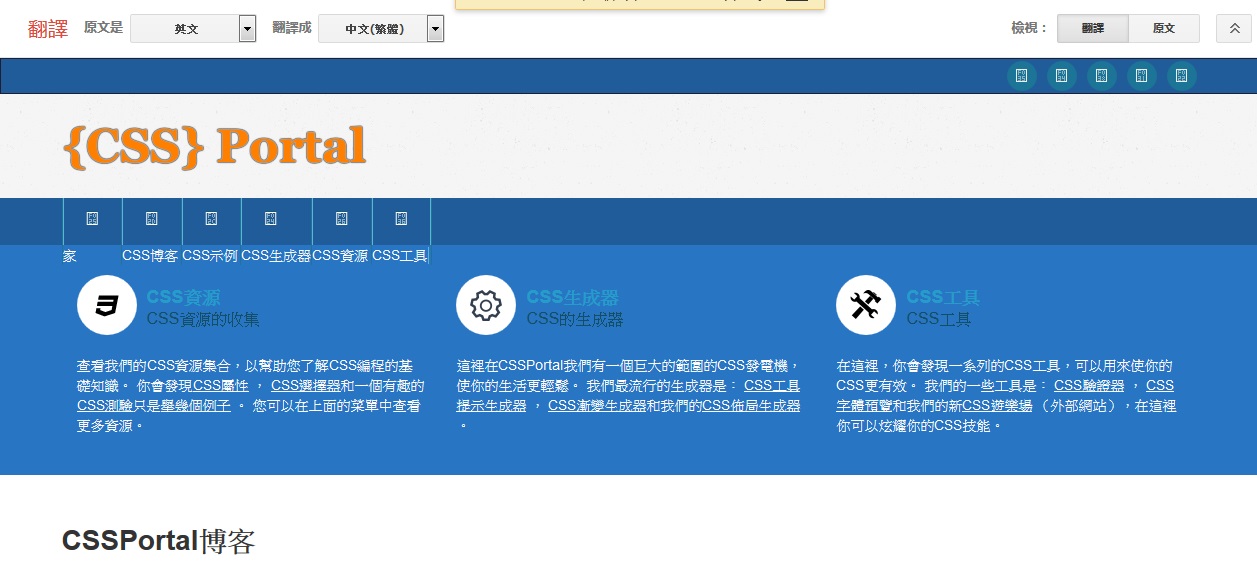The image size is (1257, 569).
Task: Click the round gear icon for generators
Action: click(x=486, y=305)
